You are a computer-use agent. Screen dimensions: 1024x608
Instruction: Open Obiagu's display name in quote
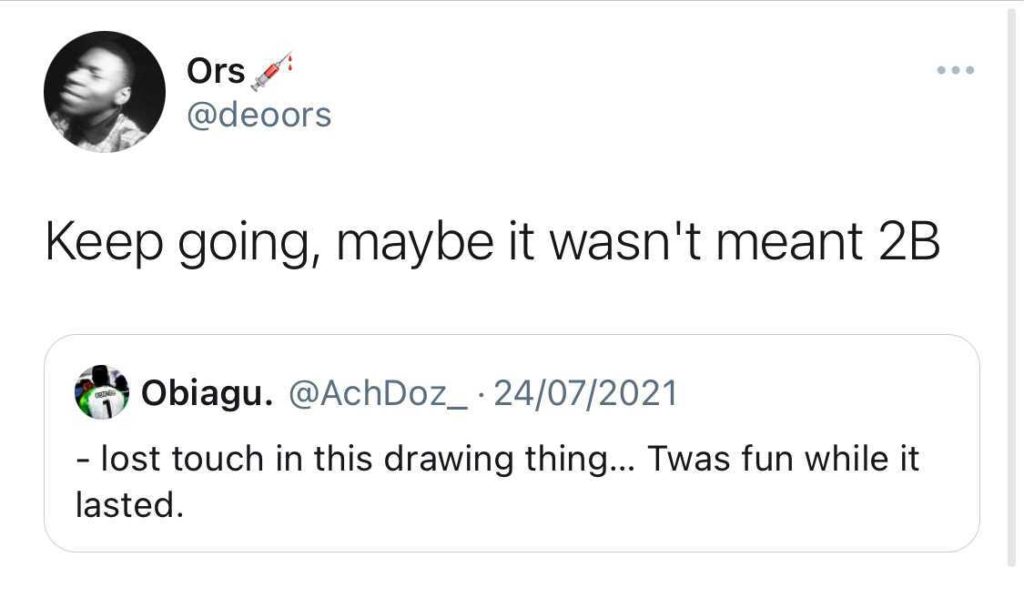[208, 393]
